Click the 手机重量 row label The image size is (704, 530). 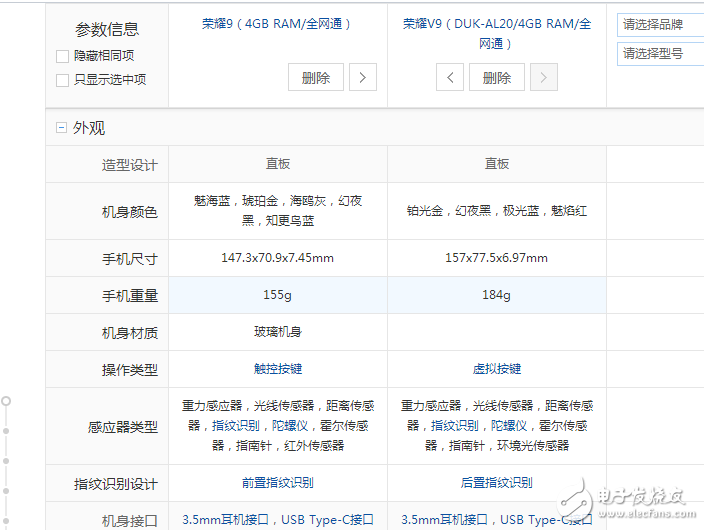pos(130,296)
